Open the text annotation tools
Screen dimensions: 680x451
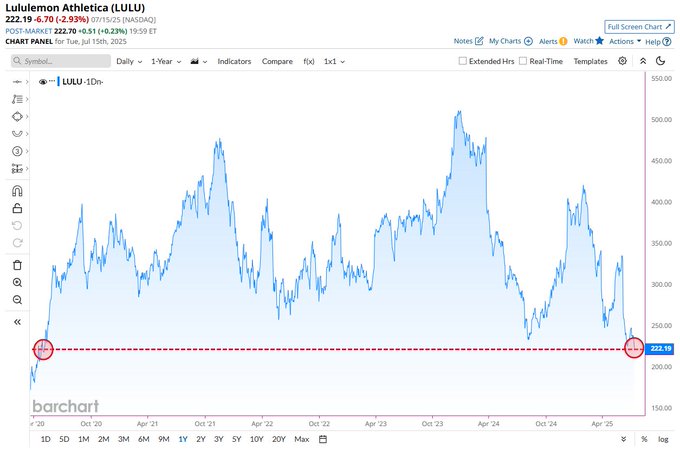point(17,99)
